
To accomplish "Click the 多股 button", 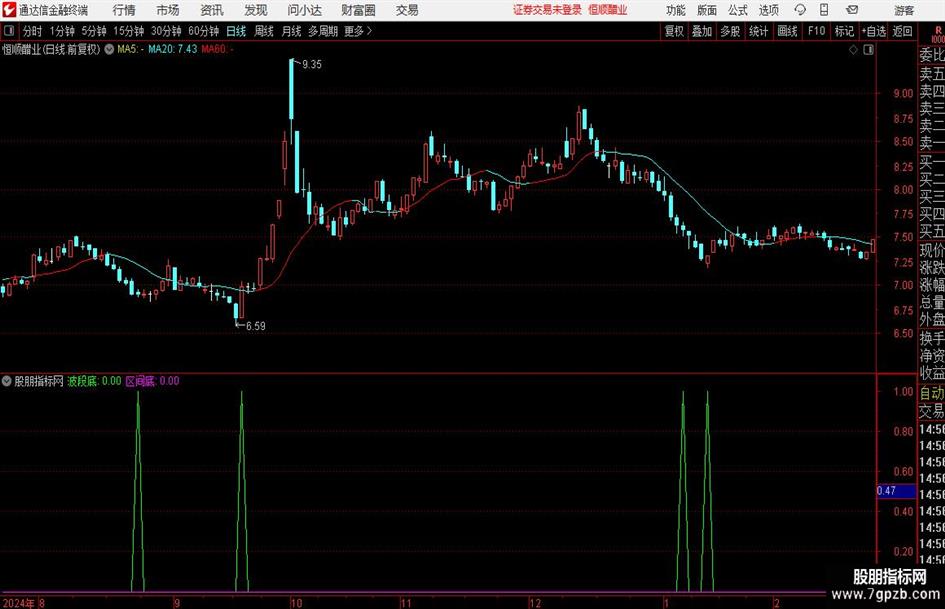I will click(x=730, y=31).
